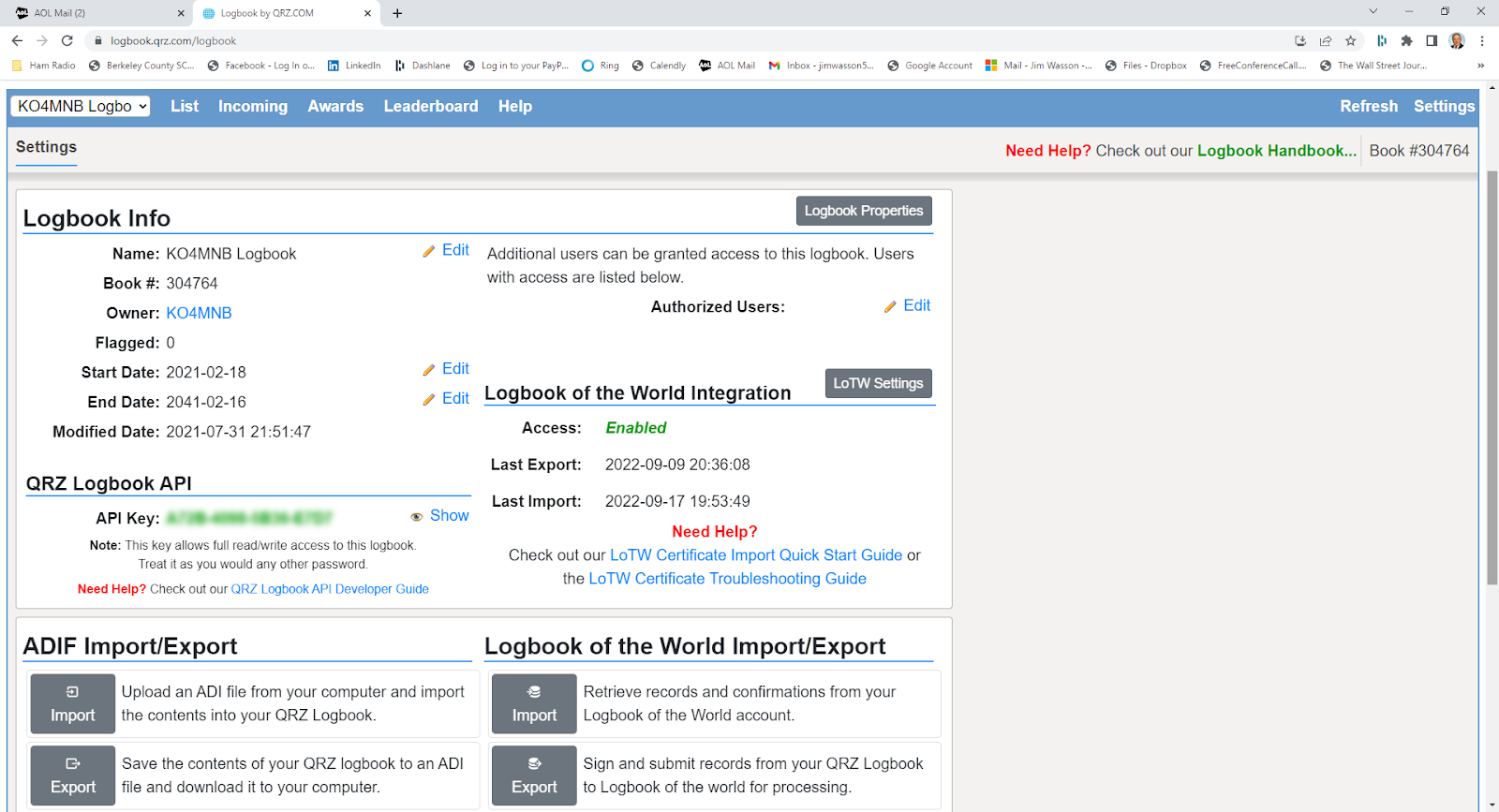Click the Book #304764 label
Viewport: 1499px width, 812px height.
[1419, 151]
